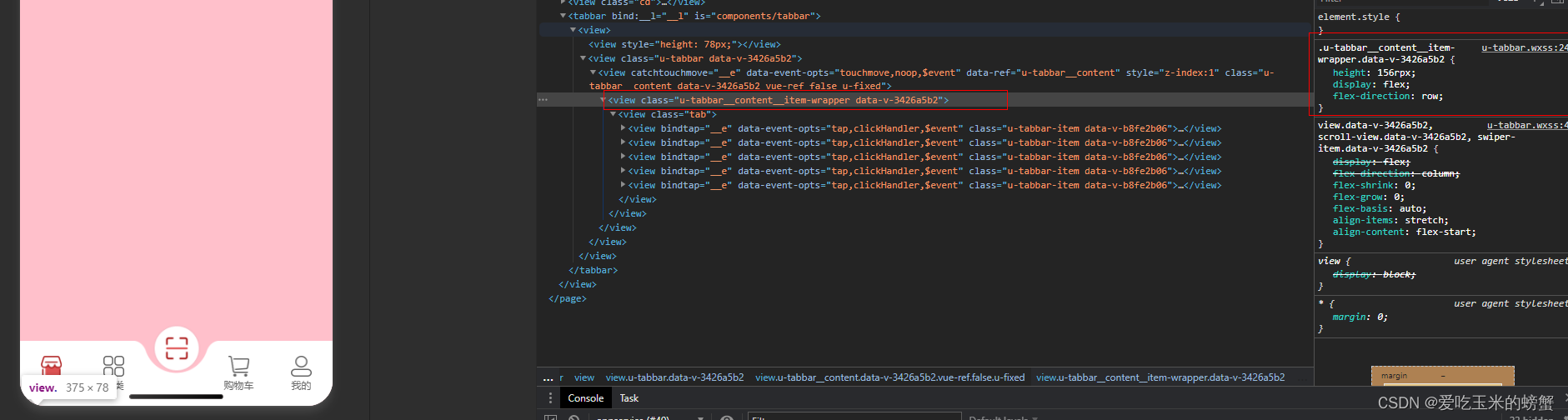Edit the 'flex-direction: row' declaration
The width and height of the screenshot is (1568, 420).
pos(1388,97)
